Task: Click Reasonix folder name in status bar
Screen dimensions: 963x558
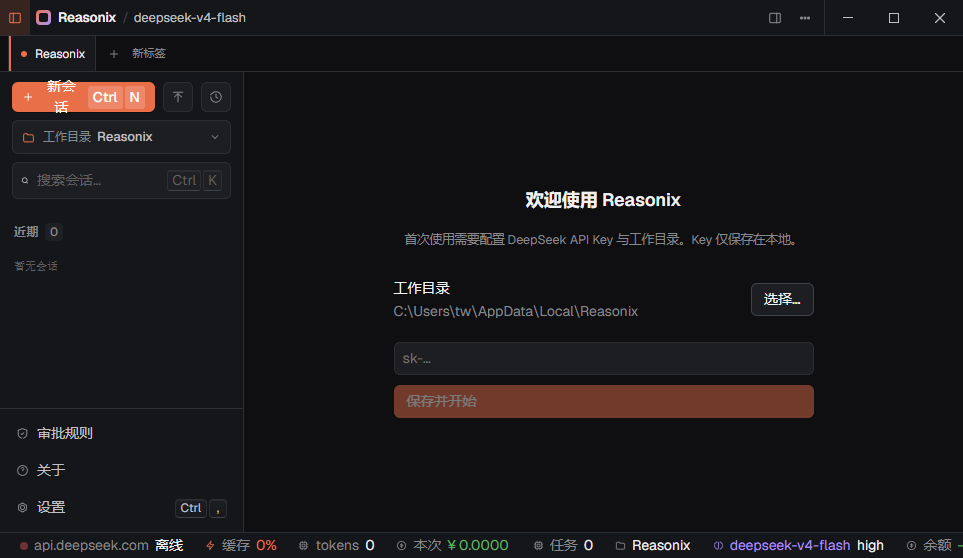Action: [661, 545]
